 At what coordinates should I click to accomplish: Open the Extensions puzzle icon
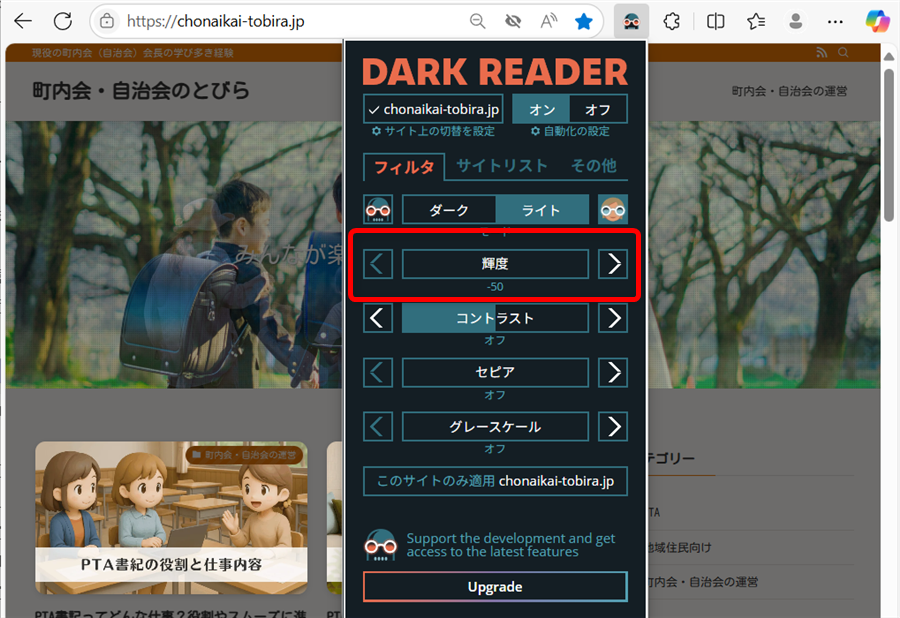pos(673,21)
